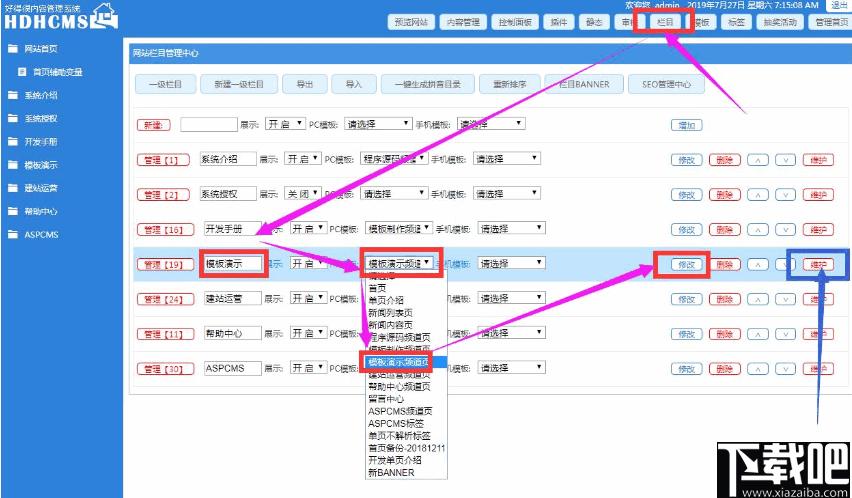Image resolution: width=852 pixels, height=498 pixels.
Task: Open 栏目 in the top navigation
Action: coord(665,22)
